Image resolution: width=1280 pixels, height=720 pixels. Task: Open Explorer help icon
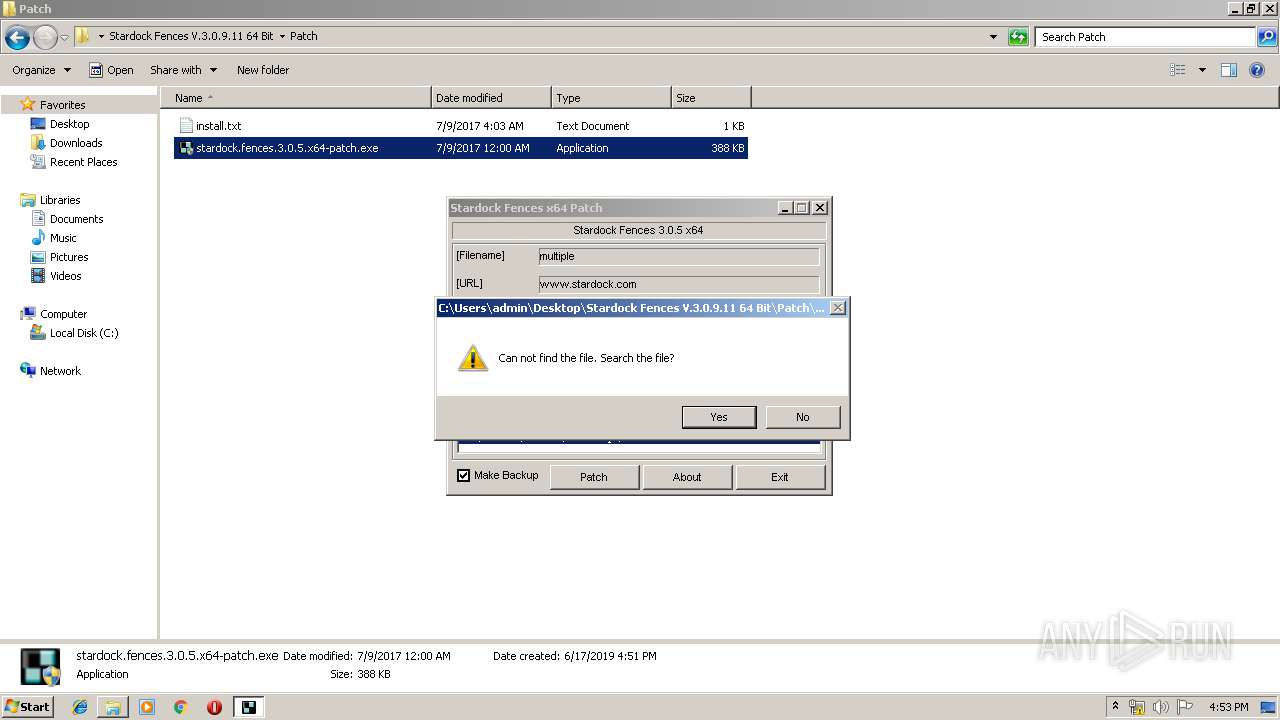click(x=1258, y=70)
